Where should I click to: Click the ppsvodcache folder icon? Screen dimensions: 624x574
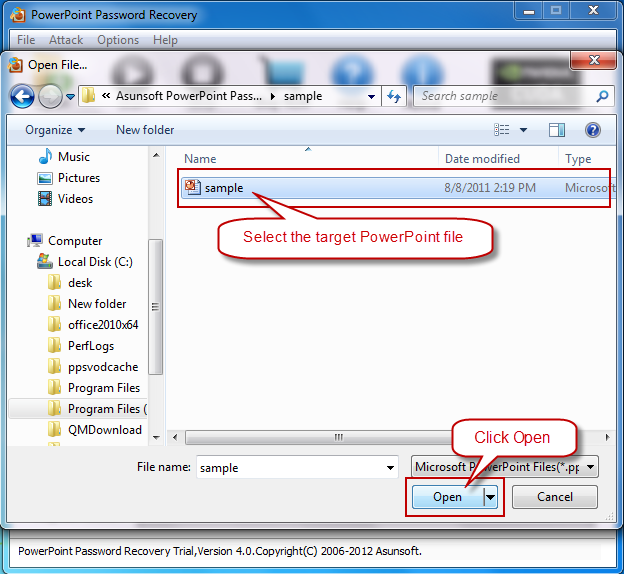tap(55, 367)
